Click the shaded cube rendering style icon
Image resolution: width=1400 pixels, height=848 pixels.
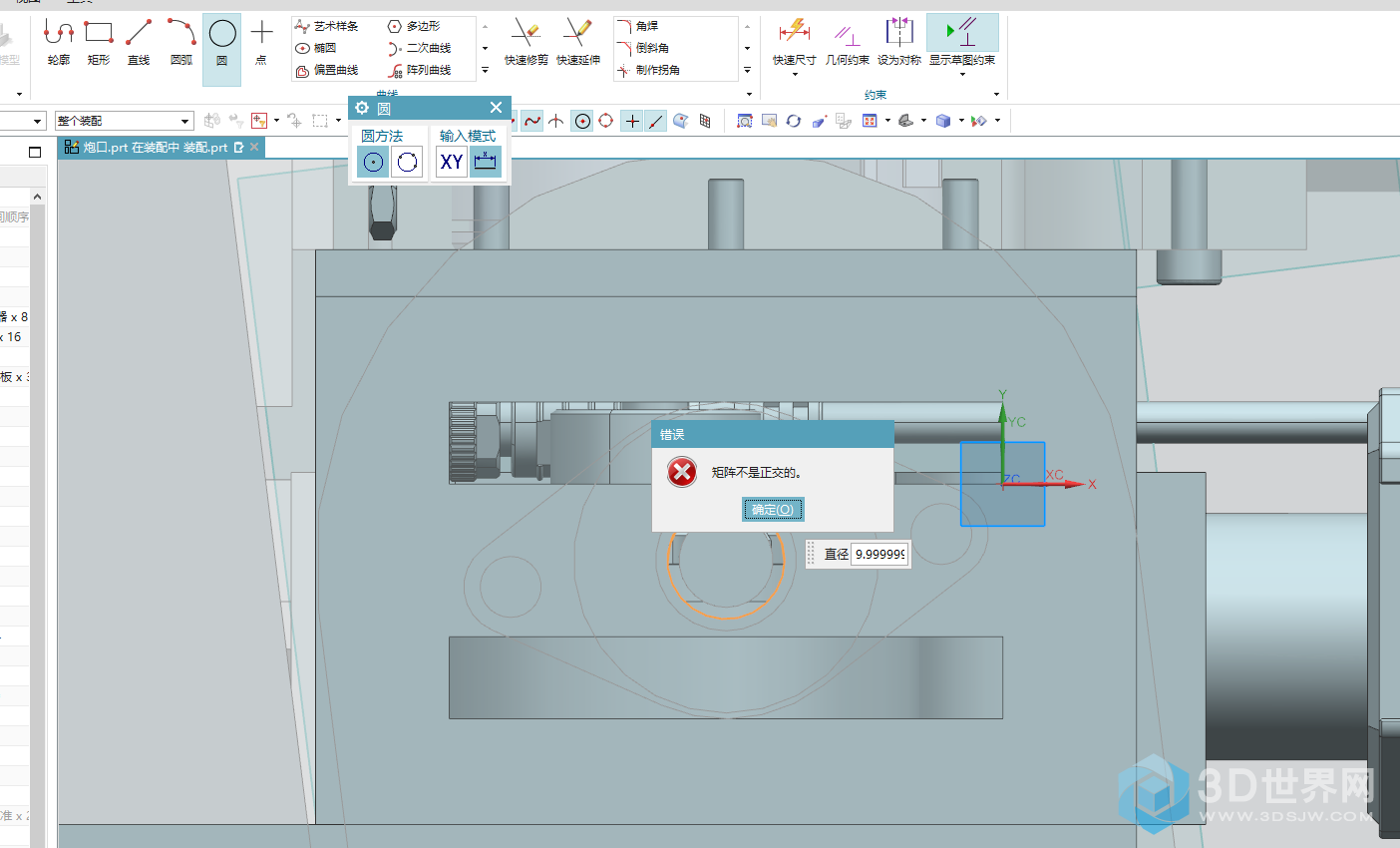click(x=943, y=121)
